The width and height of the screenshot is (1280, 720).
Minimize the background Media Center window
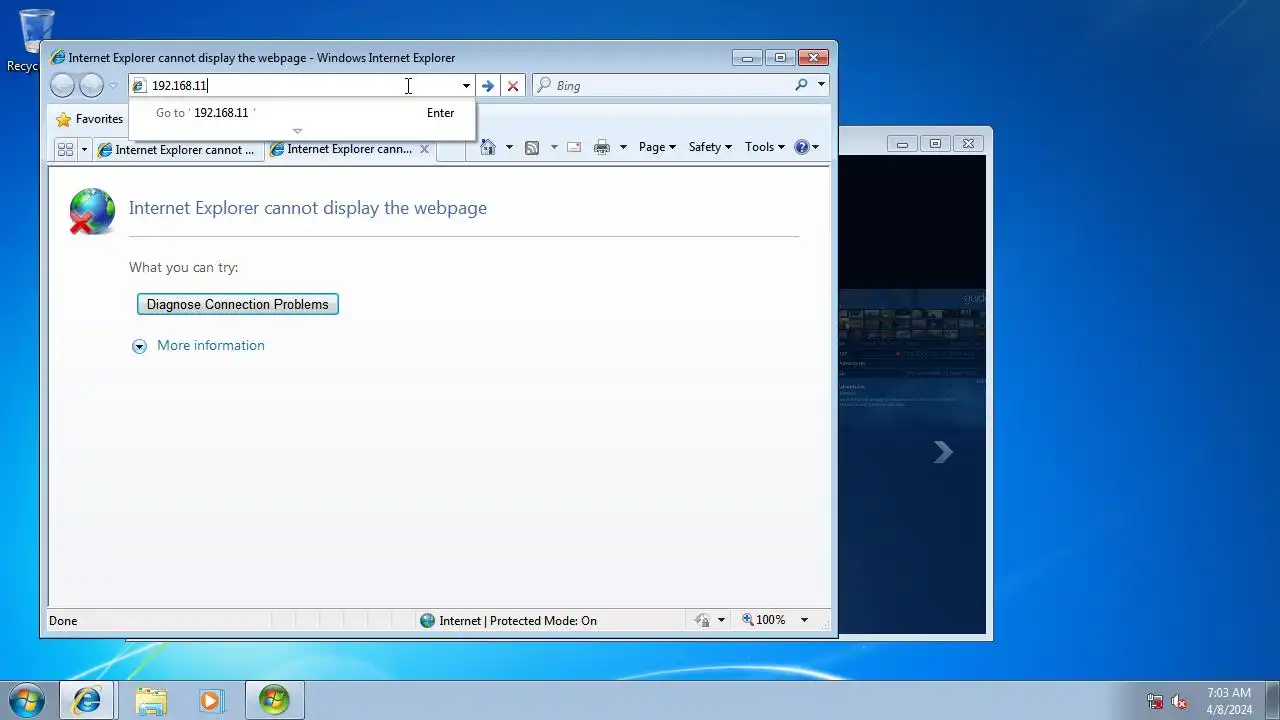tap(902, 144)
